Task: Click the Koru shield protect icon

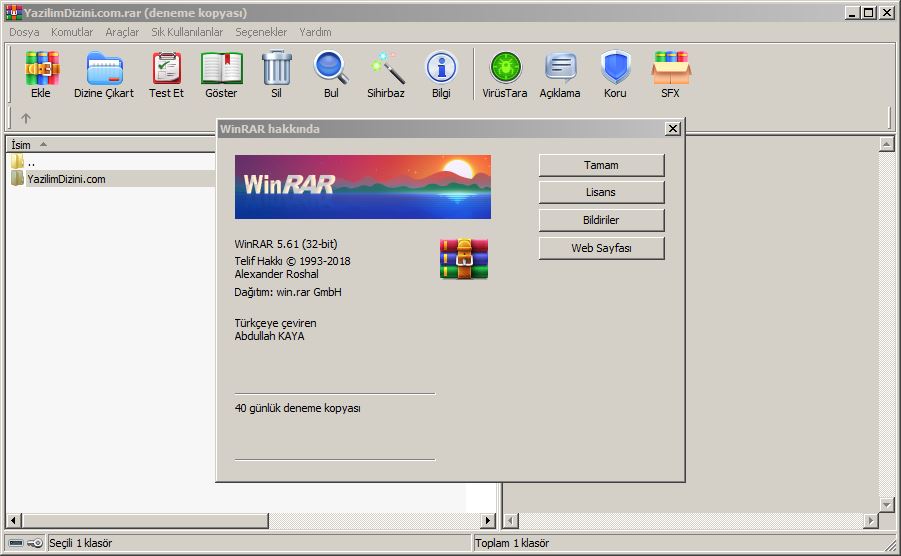Action: point(615,68)
